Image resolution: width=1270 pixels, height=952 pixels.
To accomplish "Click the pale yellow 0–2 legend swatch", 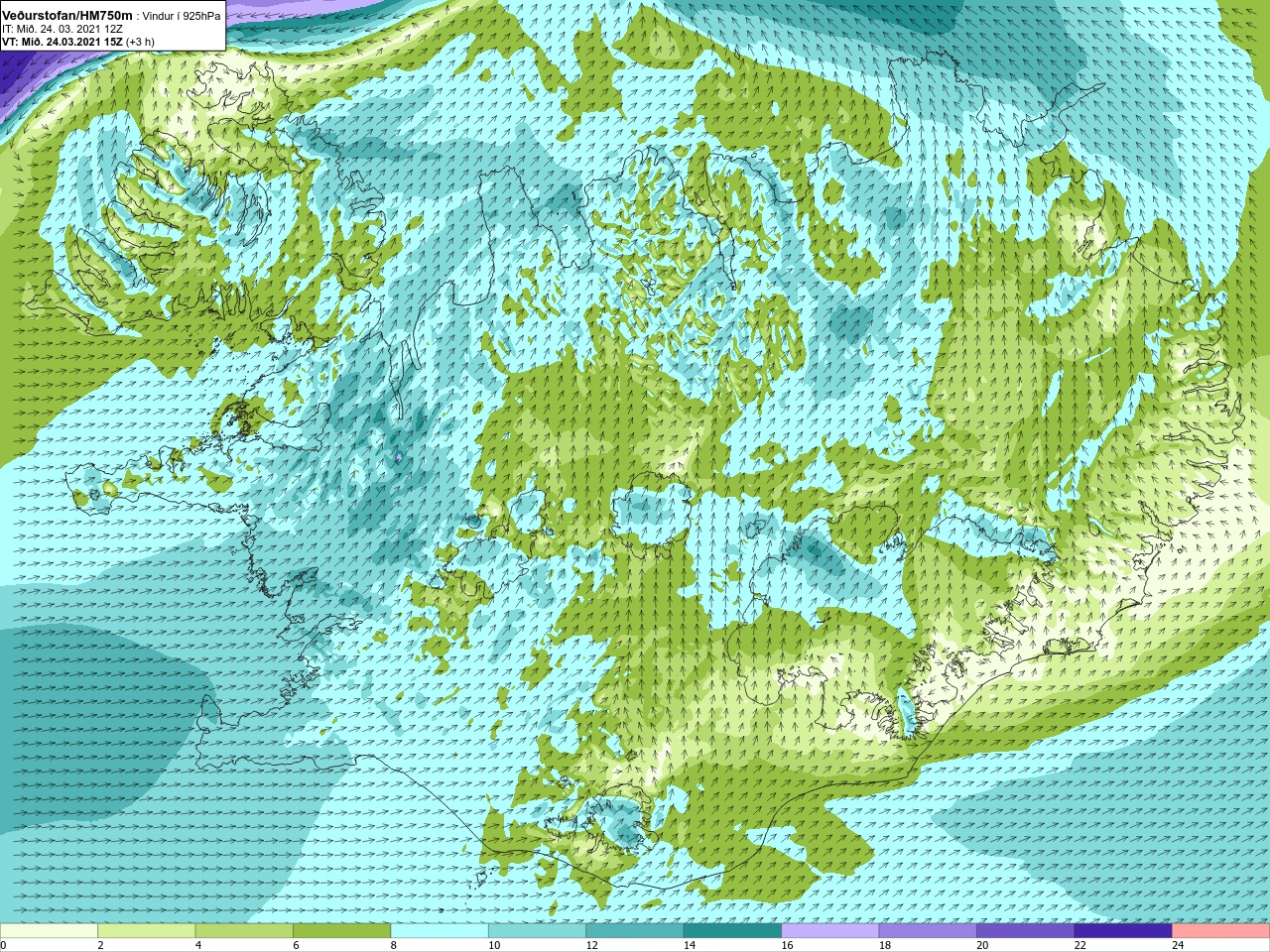I will click(x=49, y=931).
